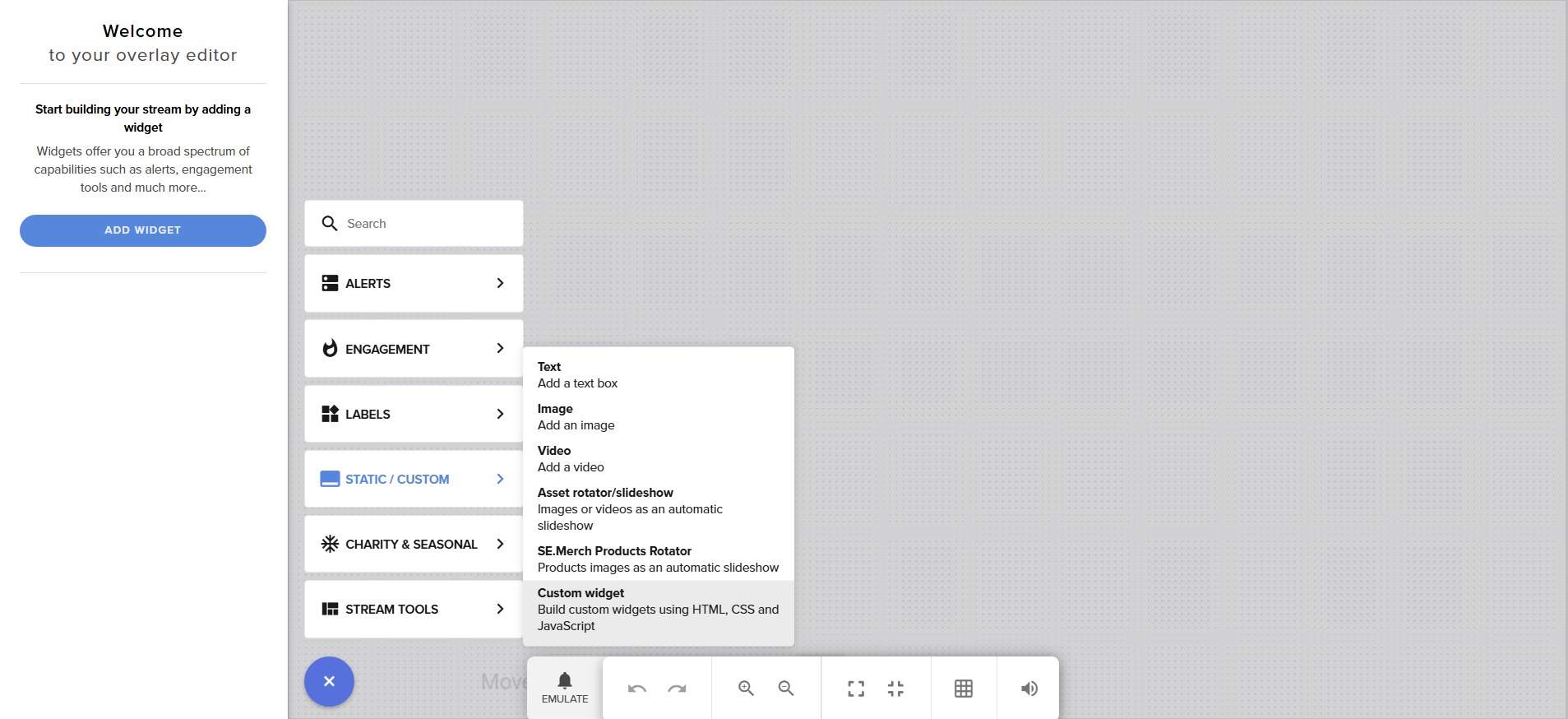The image size is (1568, 719).
Task: Expand the Labels category chevron
Action: point(500,414)
